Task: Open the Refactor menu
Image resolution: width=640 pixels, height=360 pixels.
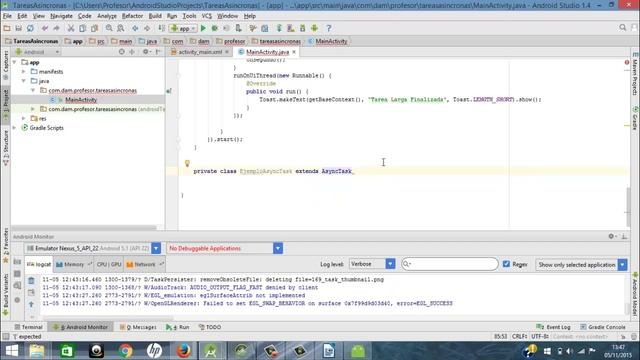Action: [132, 16]
